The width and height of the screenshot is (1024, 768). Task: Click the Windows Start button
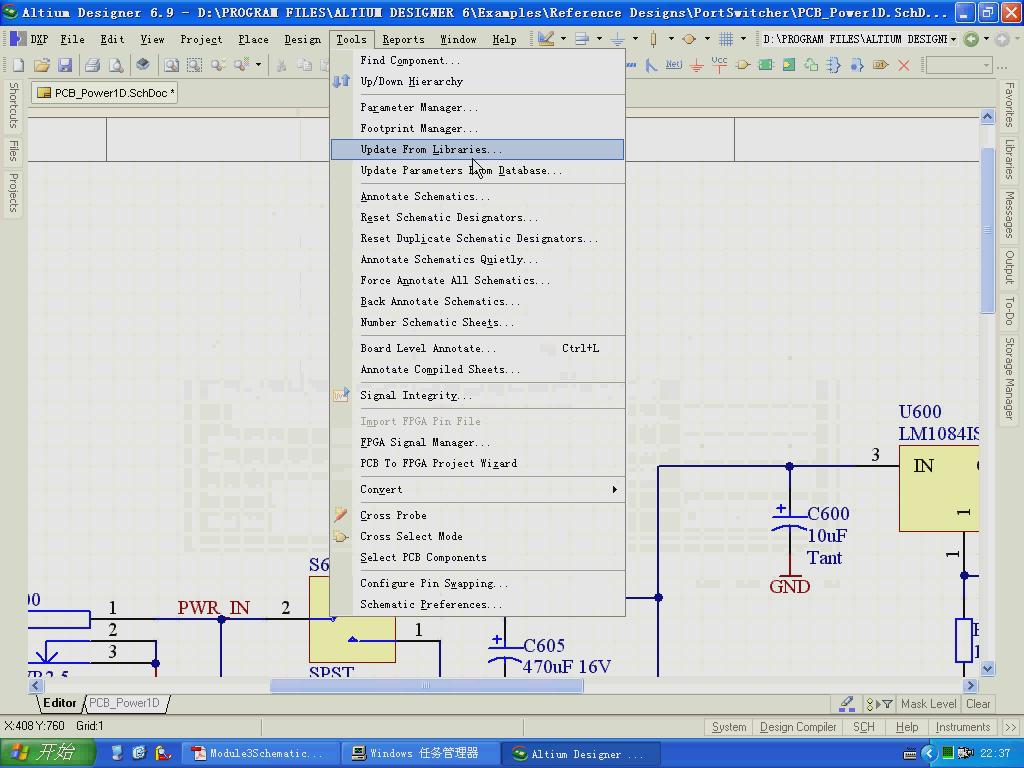pyautogui.click(x=47, y=753)
